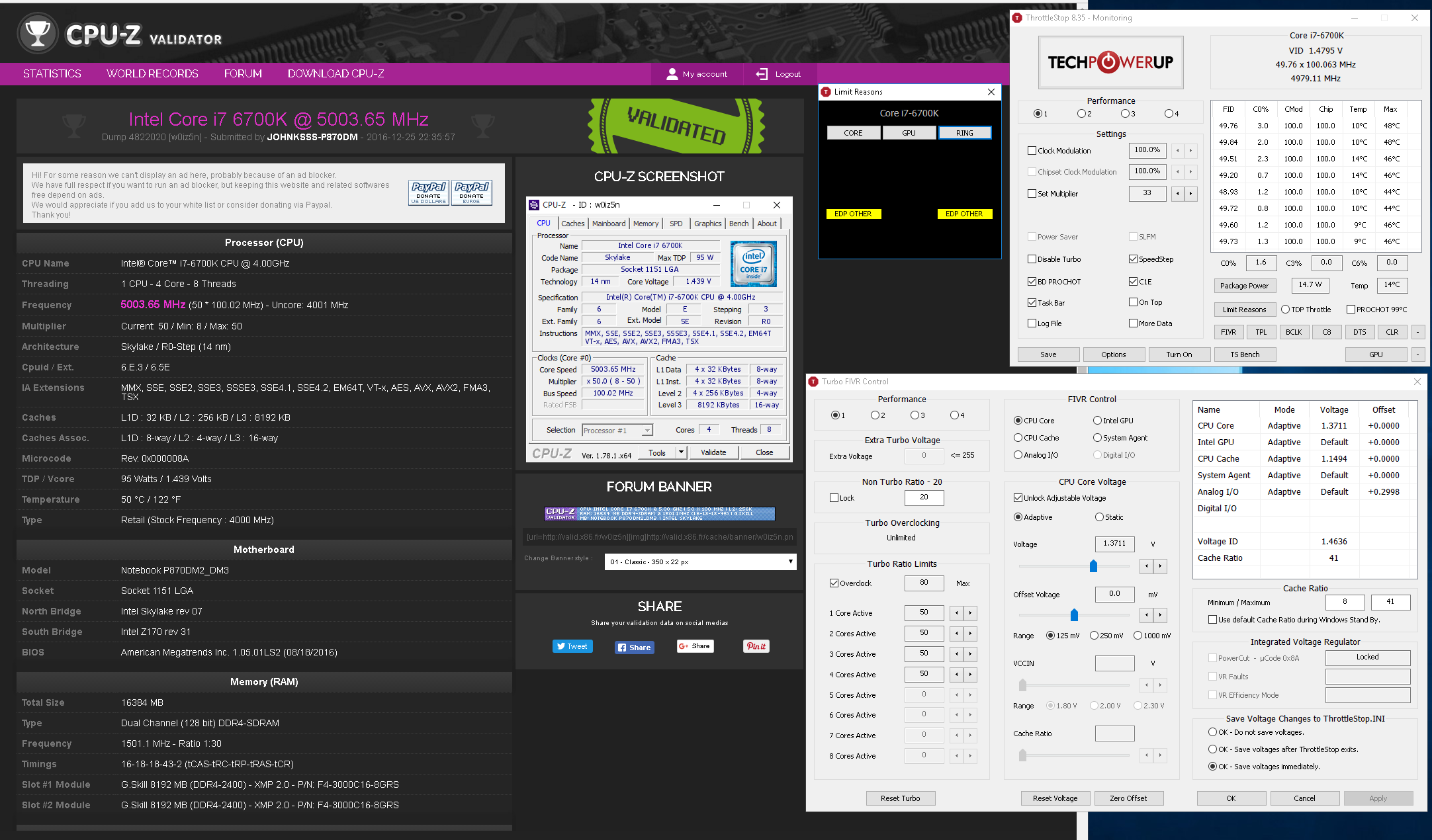
Task: Click the Download CPU-Z menu link
Action: click(x=336, y=73)
